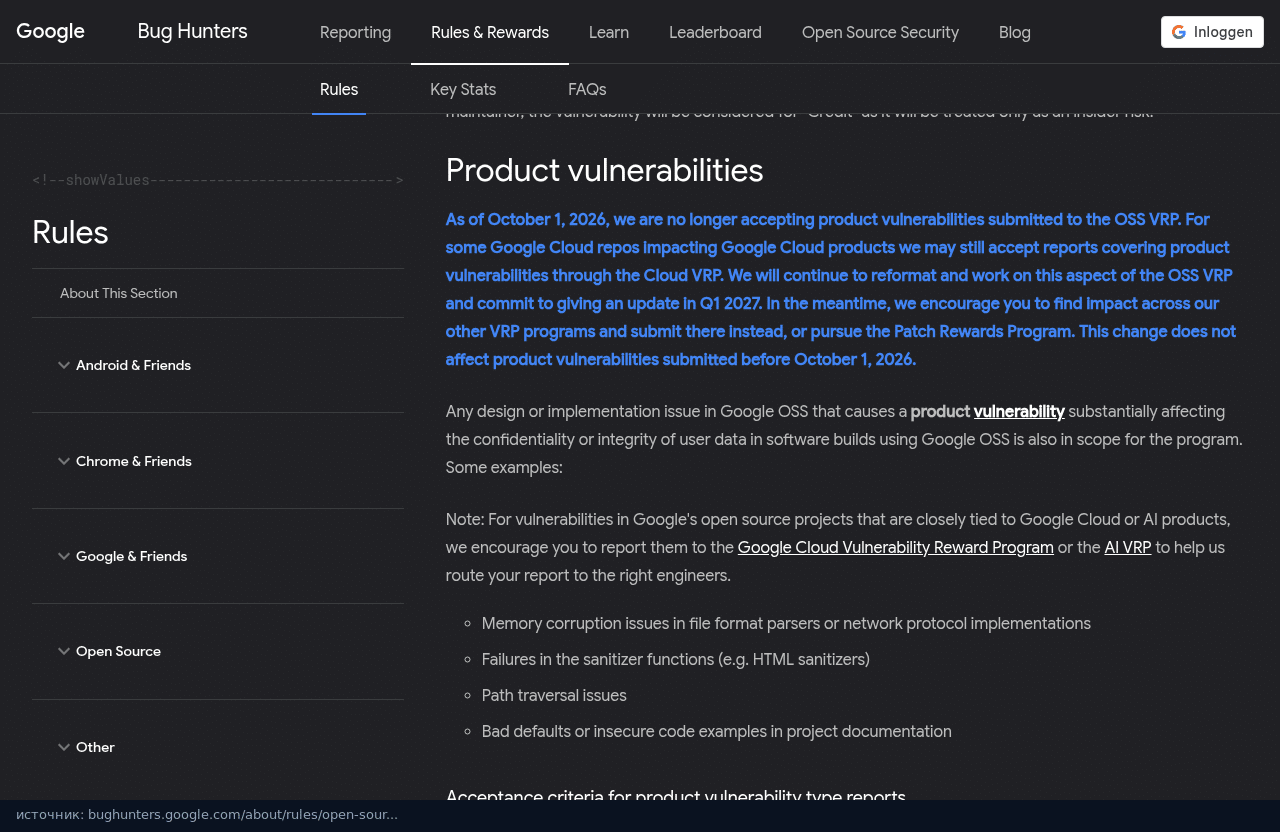Click the bughunters.google.com source URL in status bar

[x=243, y=814]
